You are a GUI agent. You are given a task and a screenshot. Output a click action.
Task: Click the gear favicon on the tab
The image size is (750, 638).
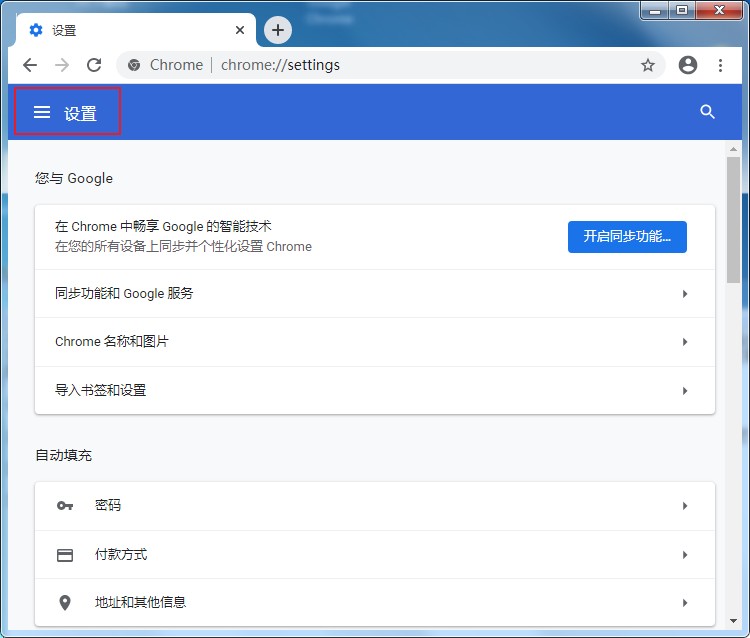tap(36, 30)
